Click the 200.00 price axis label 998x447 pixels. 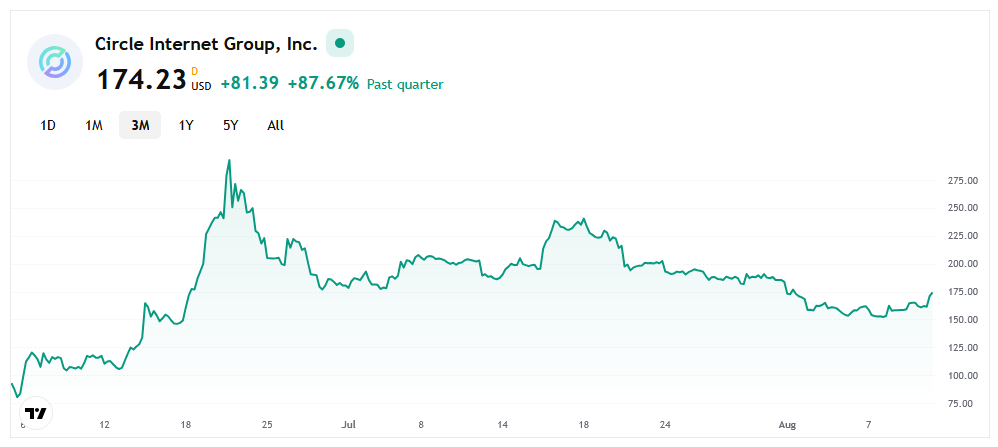coord(962,264)
